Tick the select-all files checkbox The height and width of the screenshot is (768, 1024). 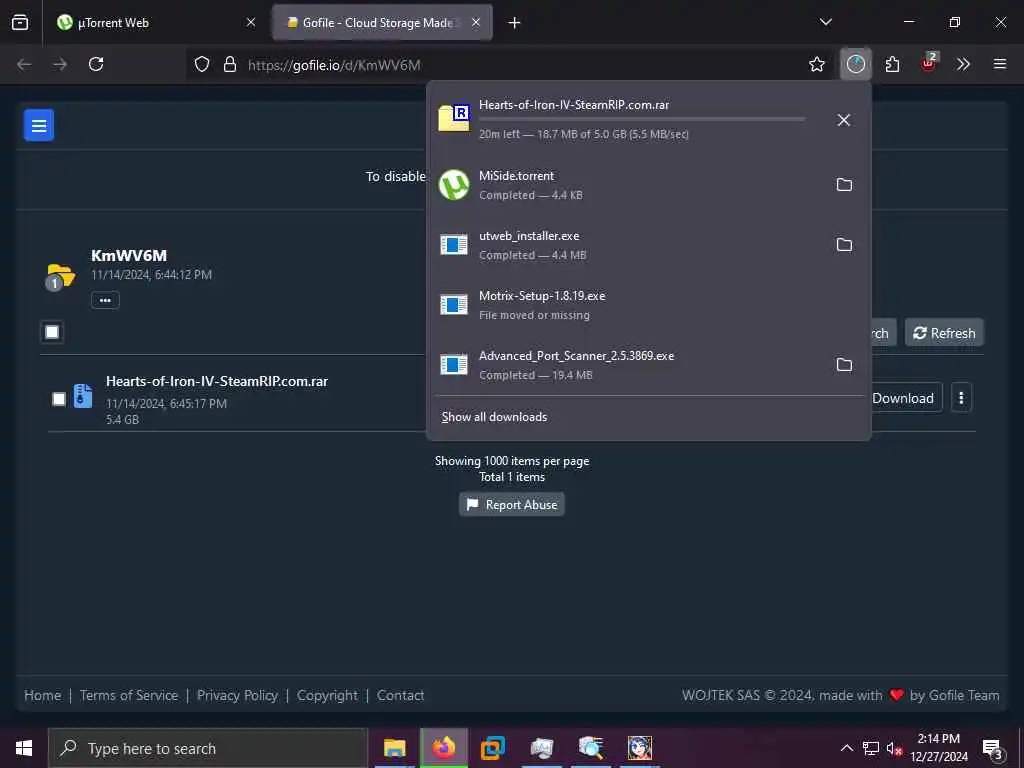52,332
